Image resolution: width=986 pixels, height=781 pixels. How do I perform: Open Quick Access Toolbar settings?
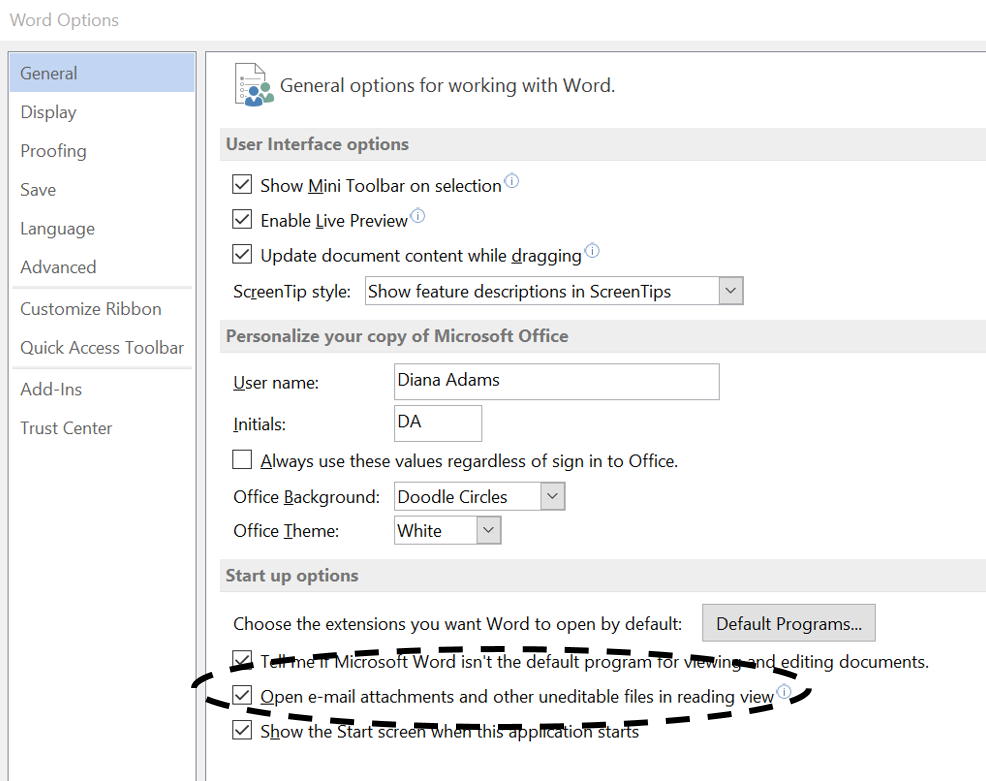click(102, 348)
